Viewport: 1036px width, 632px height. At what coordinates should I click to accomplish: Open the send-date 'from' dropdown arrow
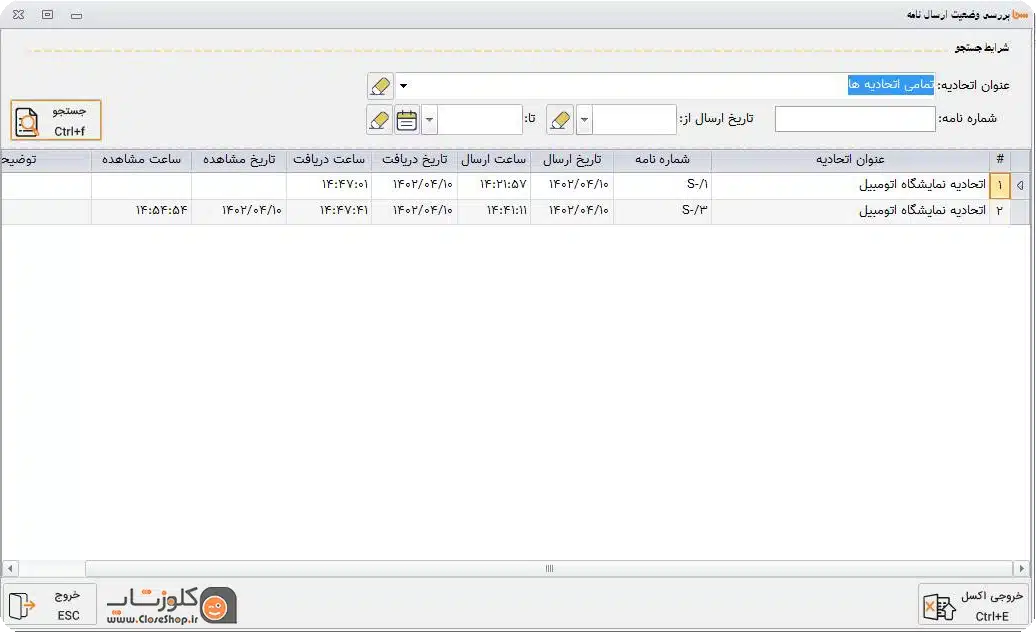point(584,120)
